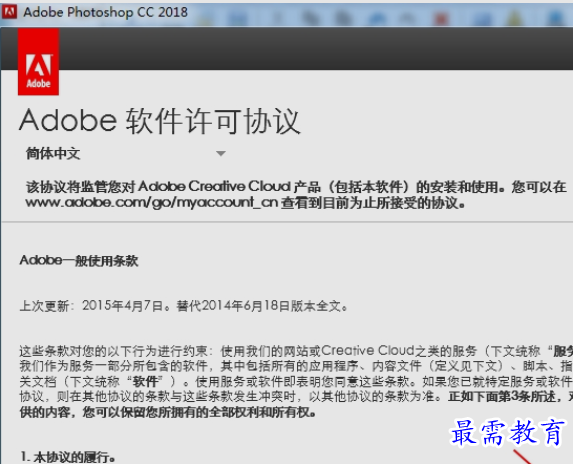Click the Adobe Photoshop CC 2018 window title

pos(105,12)
